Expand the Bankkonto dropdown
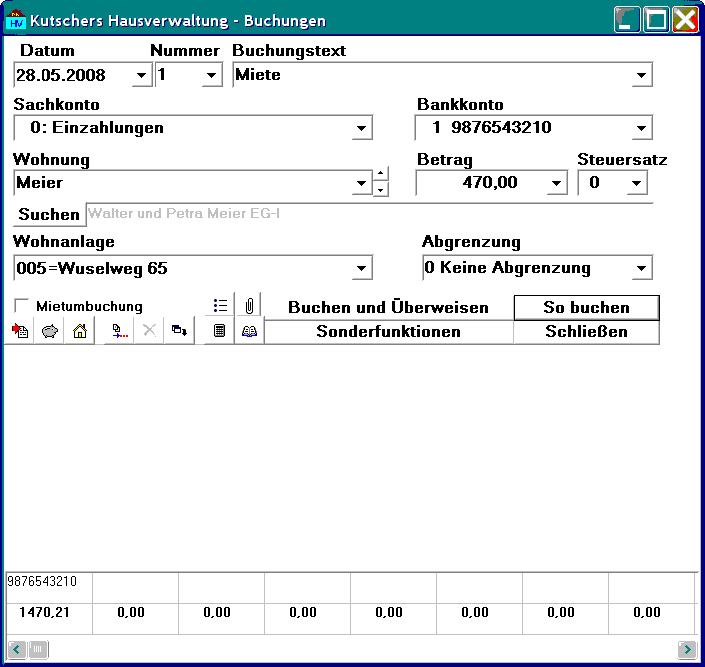 [x=642, y=128]
